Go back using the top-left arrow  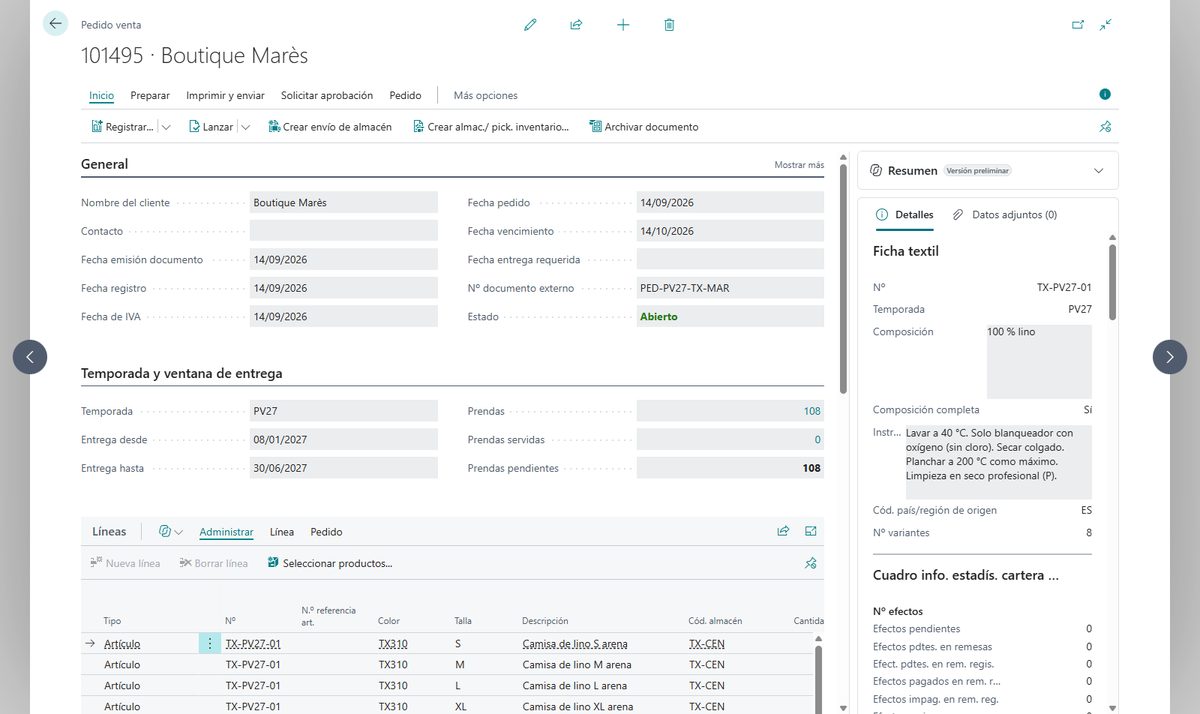pyautogui.click(x=55, y=24)
